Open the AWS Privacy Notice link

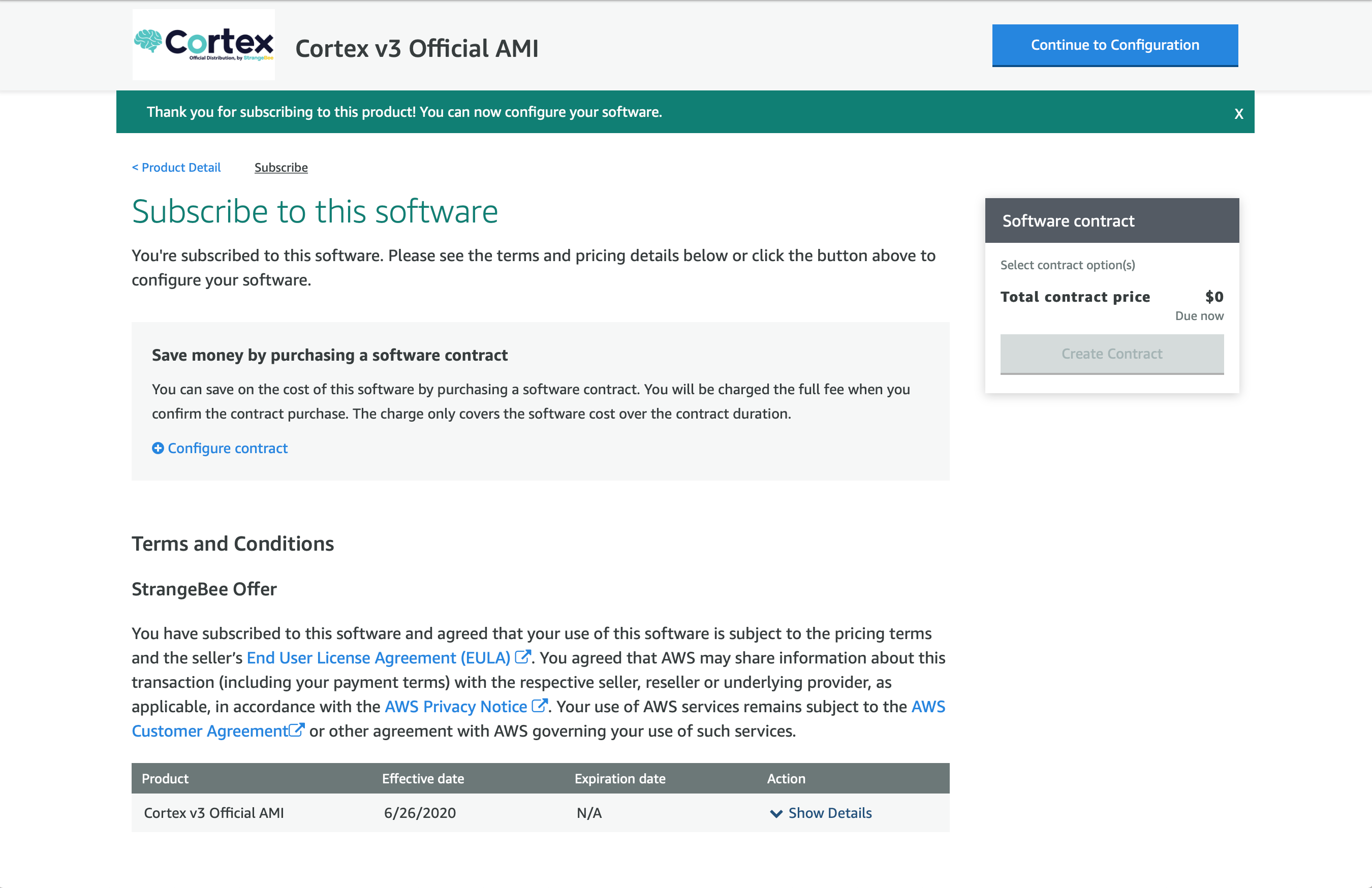click(455, 706)
